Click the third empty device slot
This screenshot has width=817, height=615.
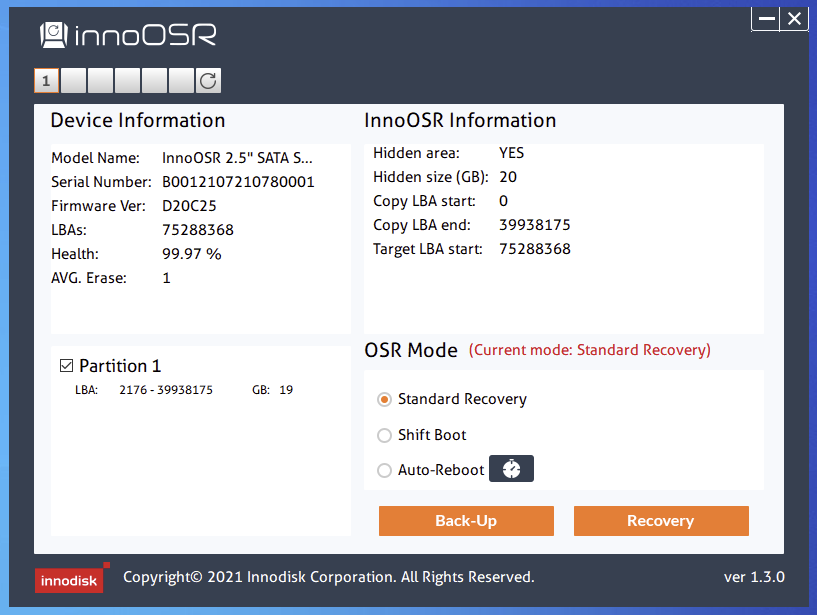(x=128, y=81)
